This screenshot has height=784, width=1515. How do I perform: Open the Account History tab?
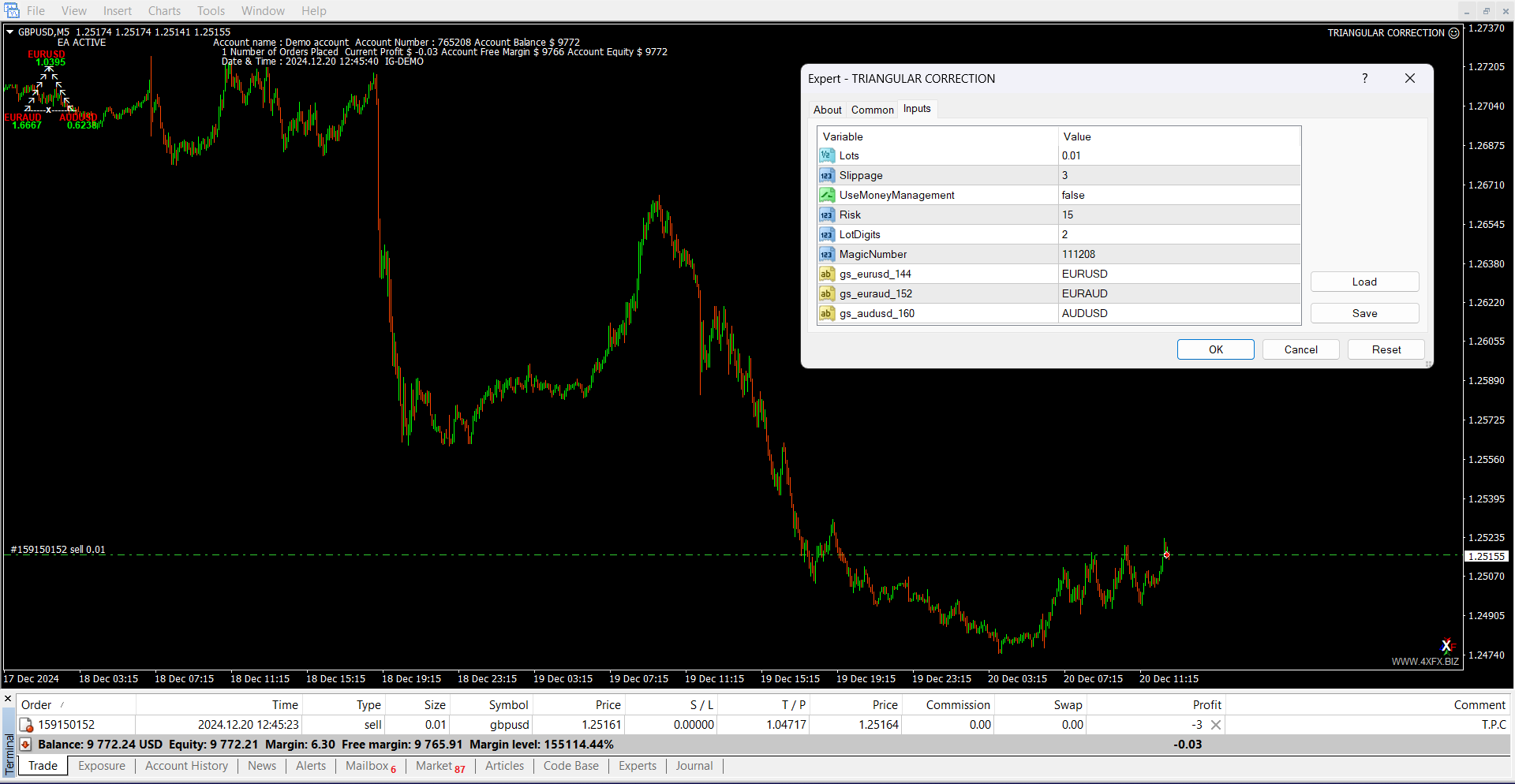tap(186, 766)
